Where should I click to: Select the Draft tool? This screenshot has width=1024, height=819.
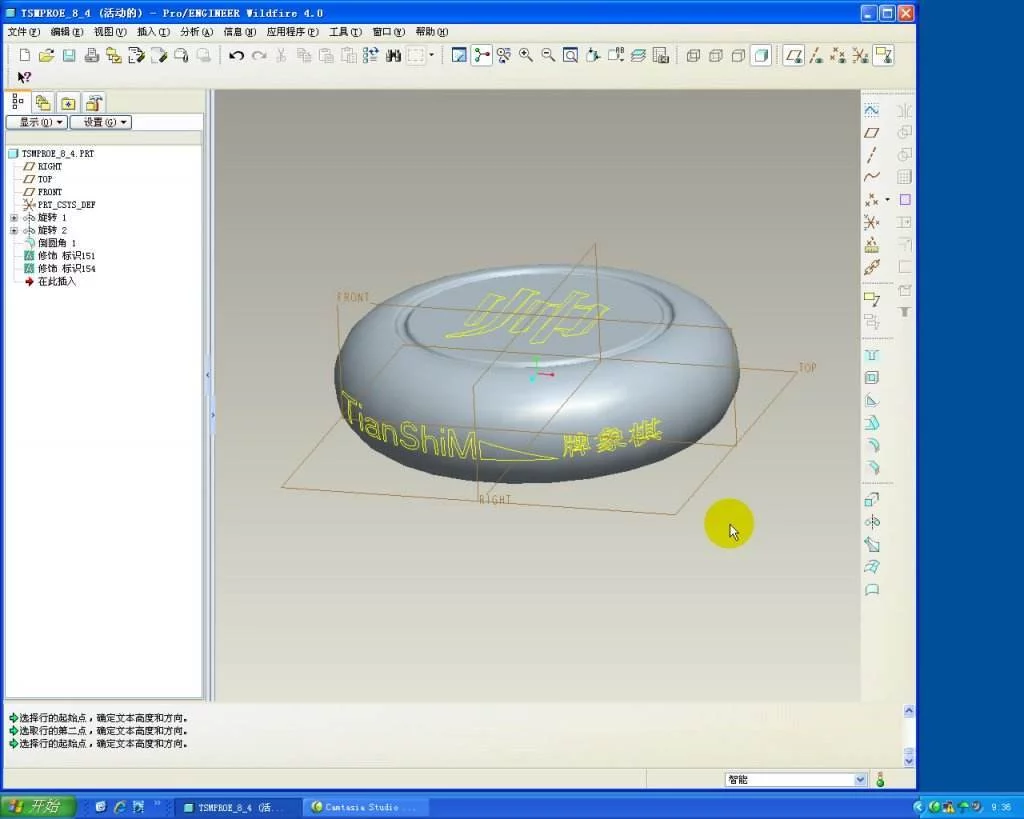[x=871, y=423]
